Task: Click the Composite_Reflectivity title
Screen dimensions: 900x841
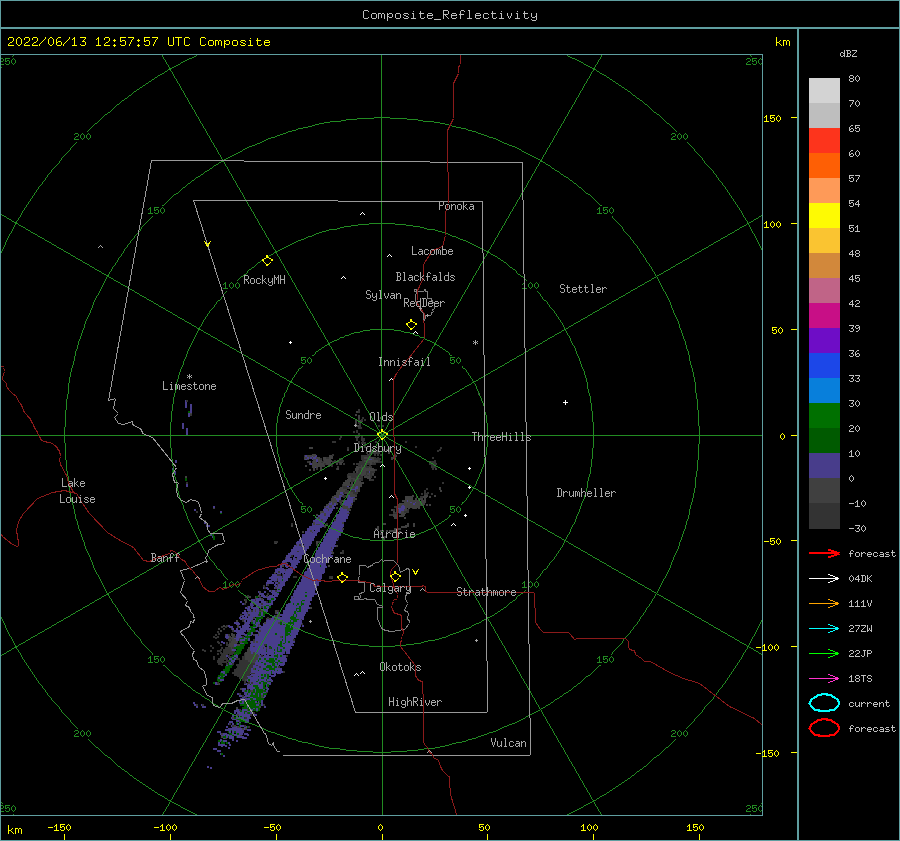Action: coord(449,15)
